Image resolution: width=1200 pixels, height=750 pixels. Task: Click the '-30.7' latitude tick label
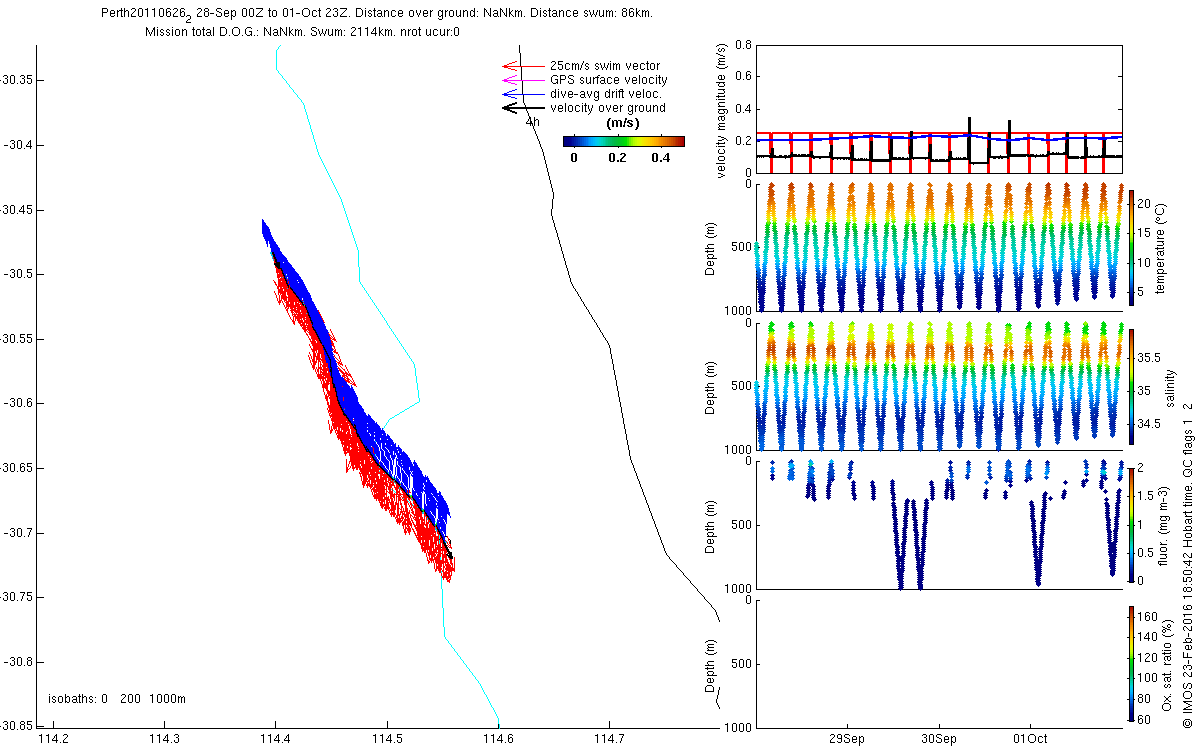pos(19,533)
